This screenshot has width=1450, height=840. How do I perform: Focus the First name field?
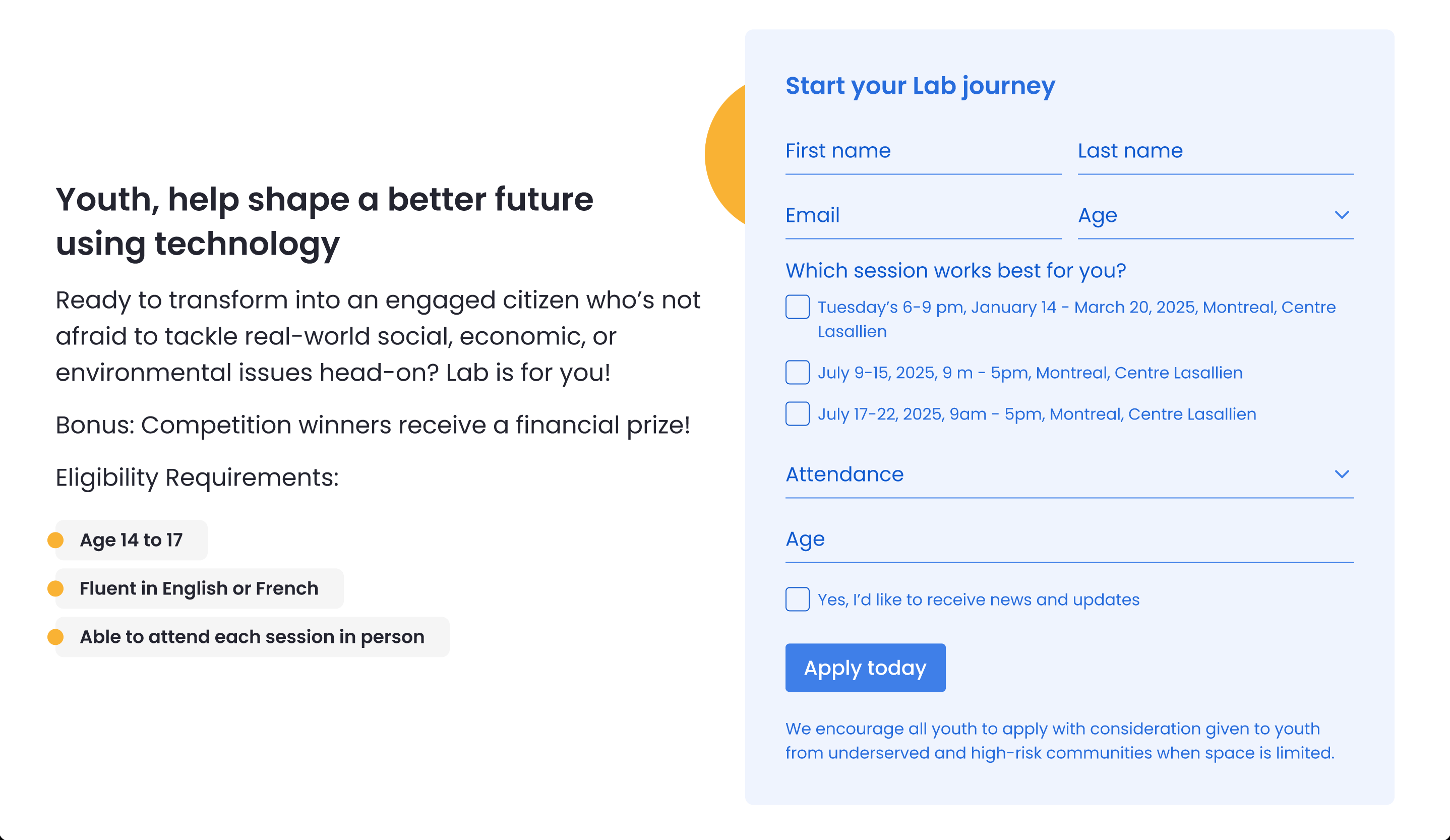tap(923, 151)
